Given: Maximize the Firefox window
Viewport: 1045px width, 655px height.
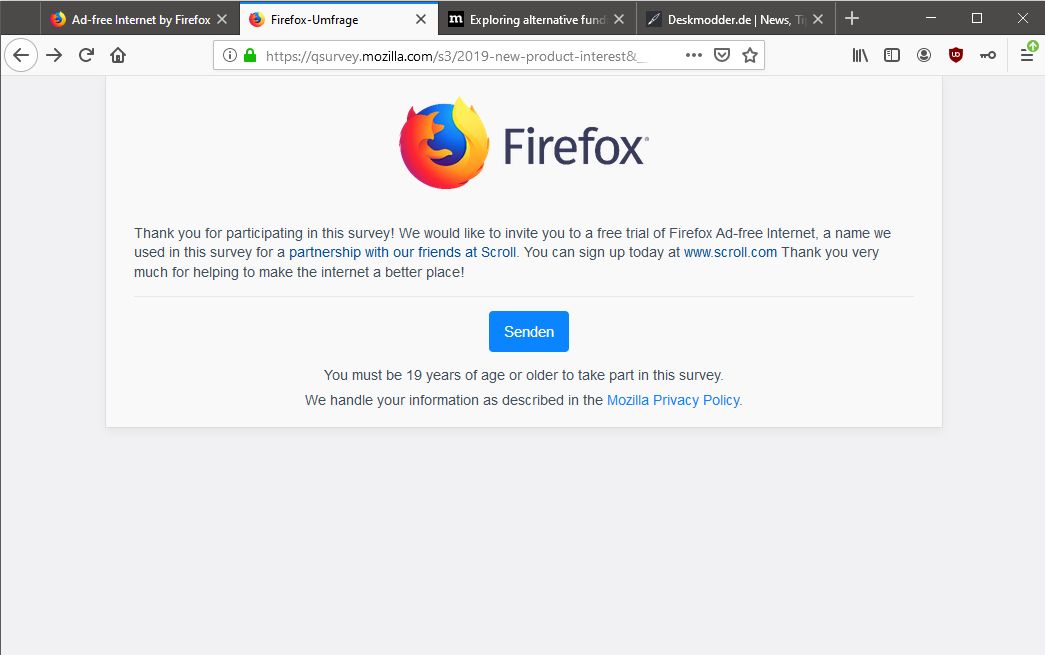Looking at the screenshot, I should click(977, 18).
